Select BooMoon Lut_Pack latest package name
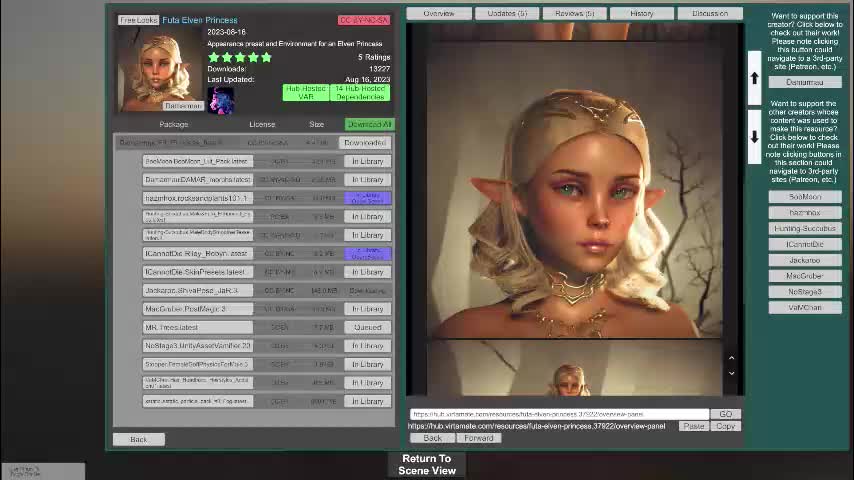854x480 pixels. click(x=198, y=161)
